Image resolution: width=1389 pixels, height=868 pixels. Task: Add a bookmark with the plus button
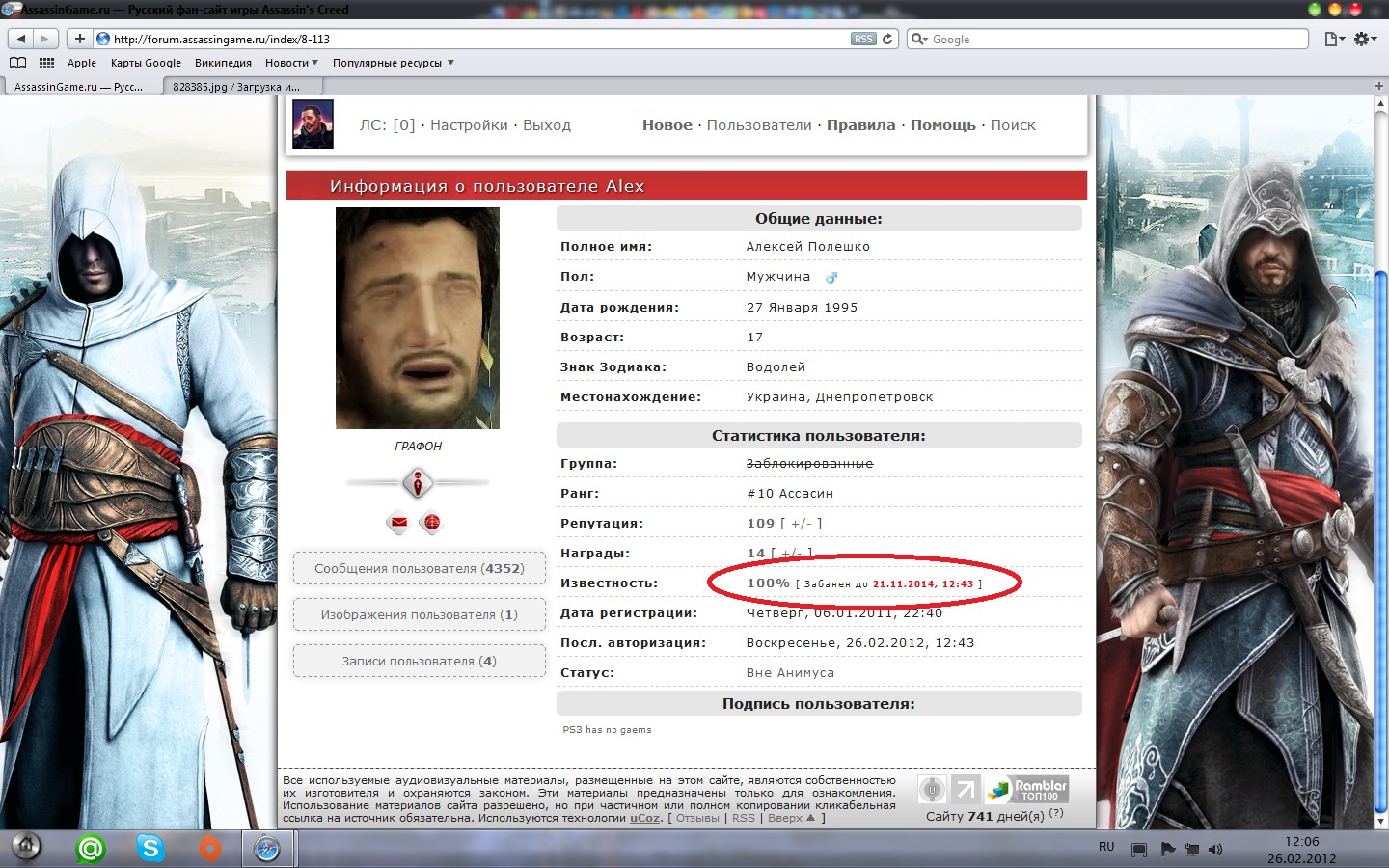(79, 39)
